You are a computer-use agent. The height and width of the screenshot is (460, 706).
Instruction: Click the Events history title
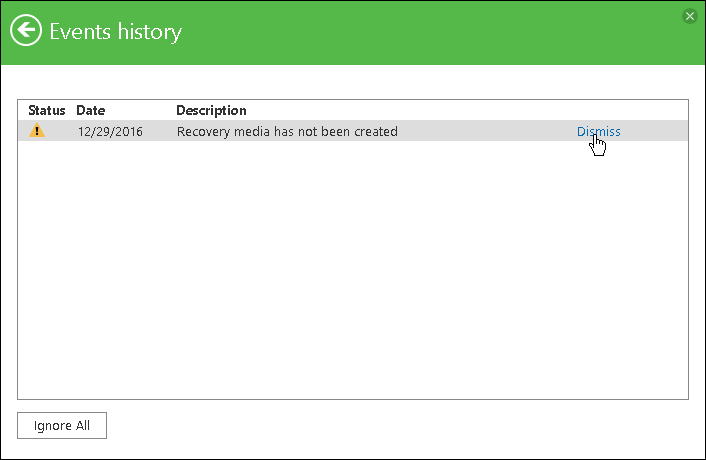coord(116,32)
